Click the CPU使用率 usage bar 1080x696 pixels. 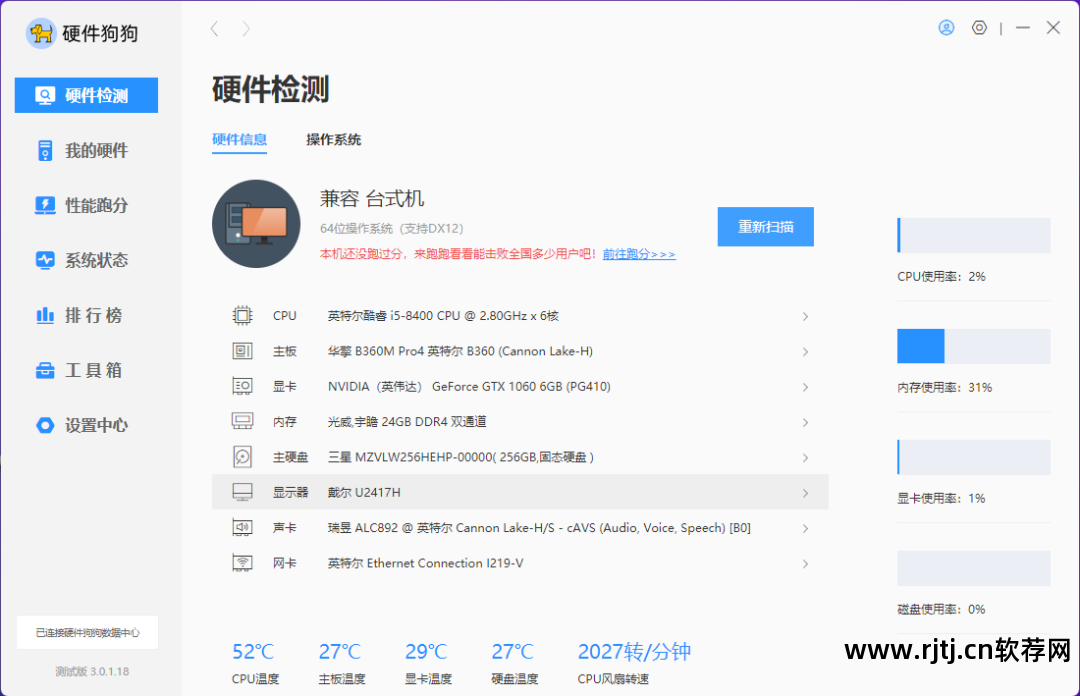coord(973,235)
